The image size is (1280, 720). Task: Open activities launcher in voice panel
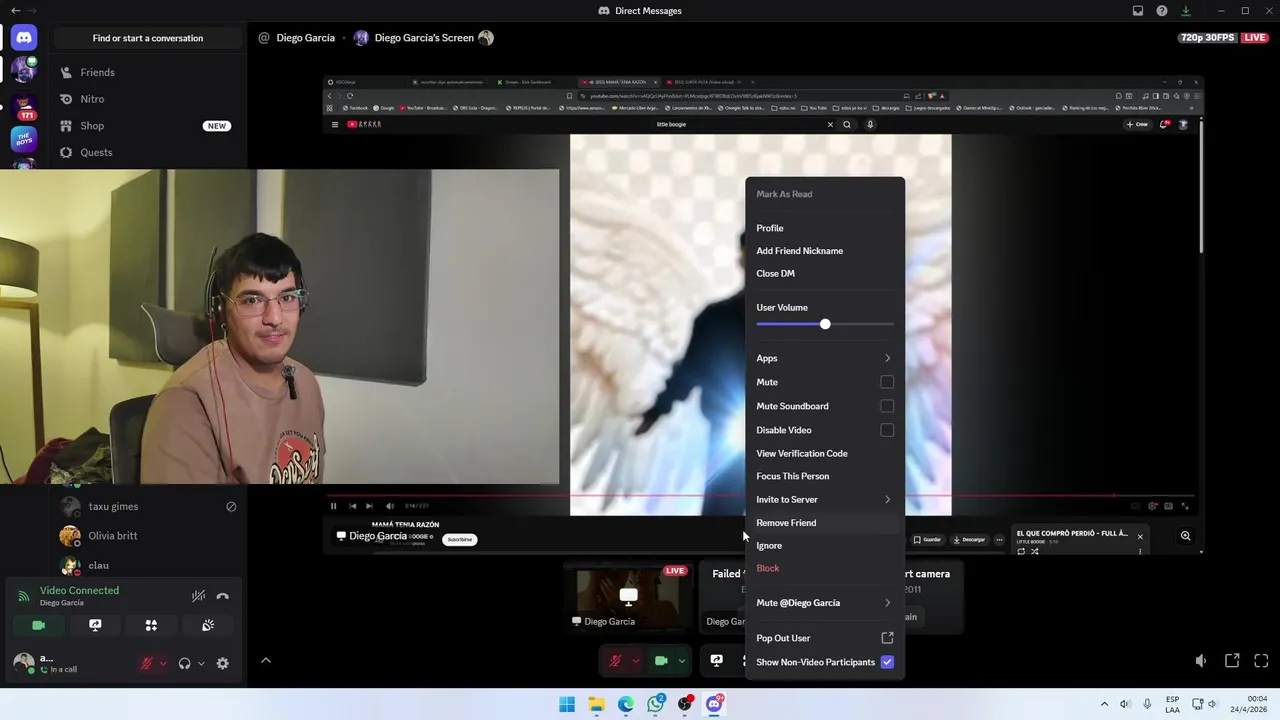(151, 625)
